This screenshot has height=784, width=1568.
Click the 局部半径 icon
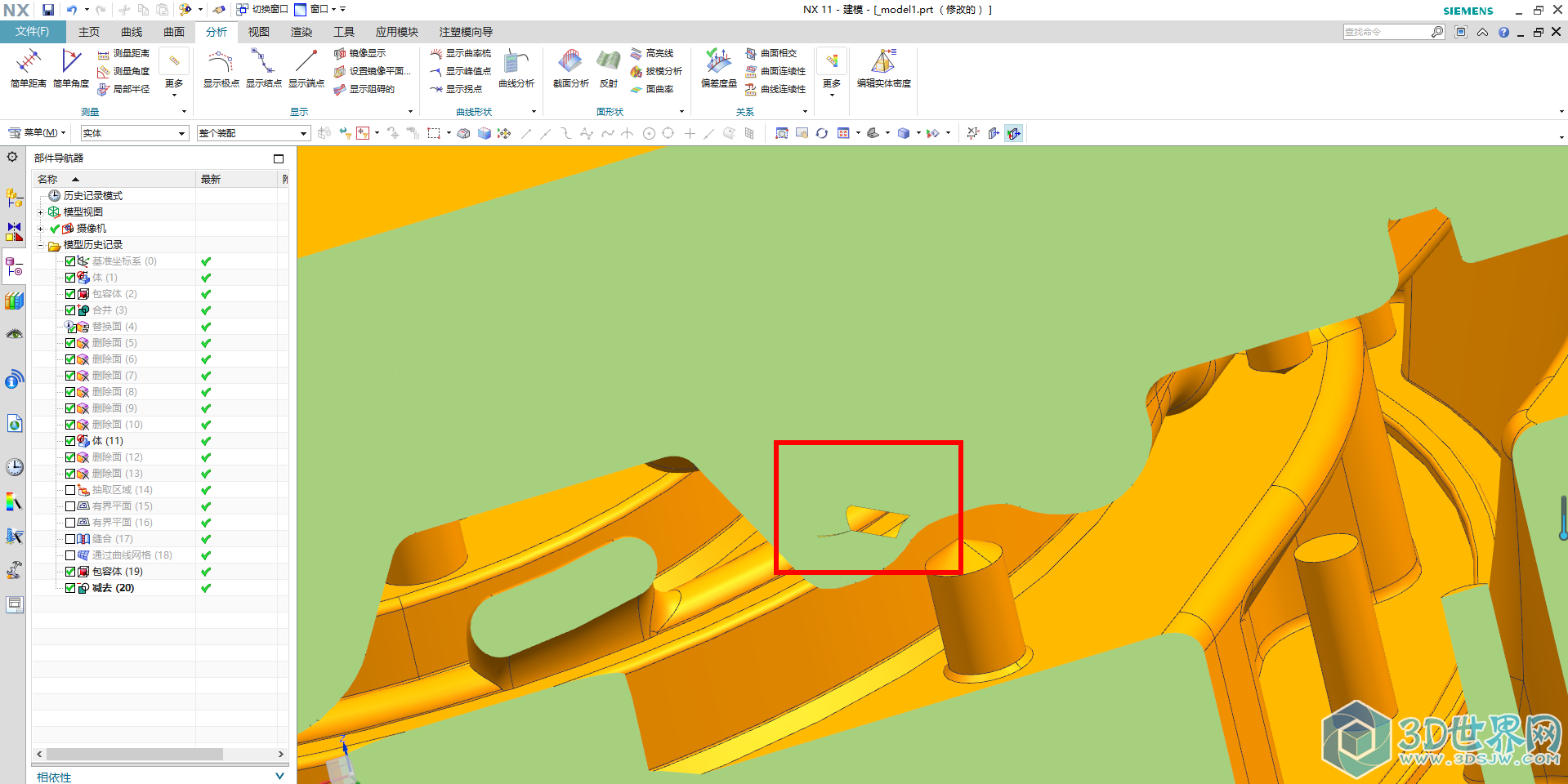(104, 89)
